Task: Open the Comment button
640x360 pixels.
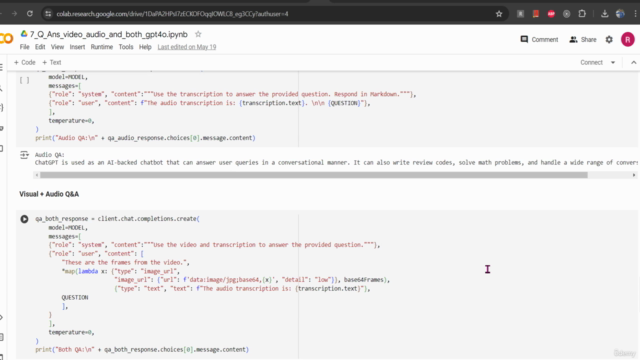Action: 539,40
